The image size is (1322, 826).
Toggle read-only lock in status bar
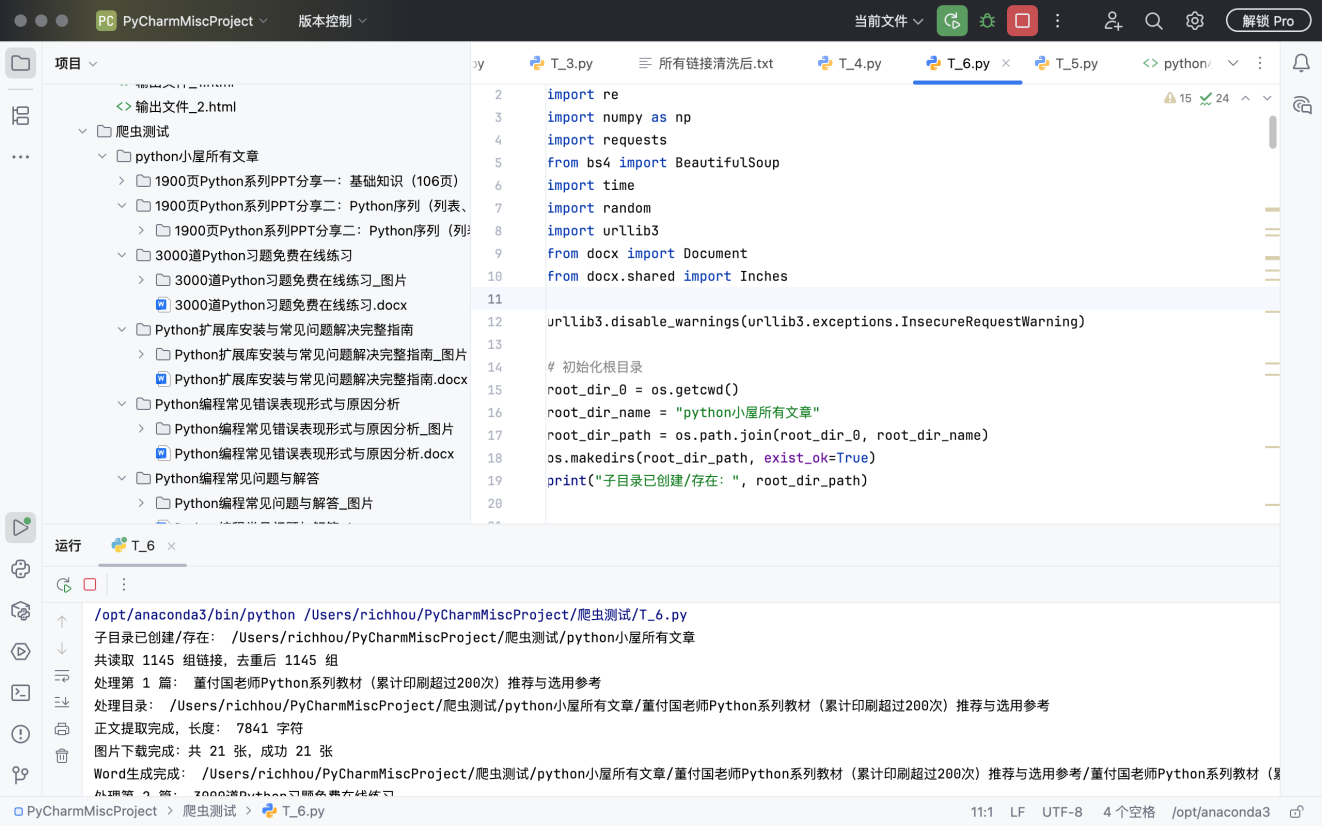(1297, 812)
